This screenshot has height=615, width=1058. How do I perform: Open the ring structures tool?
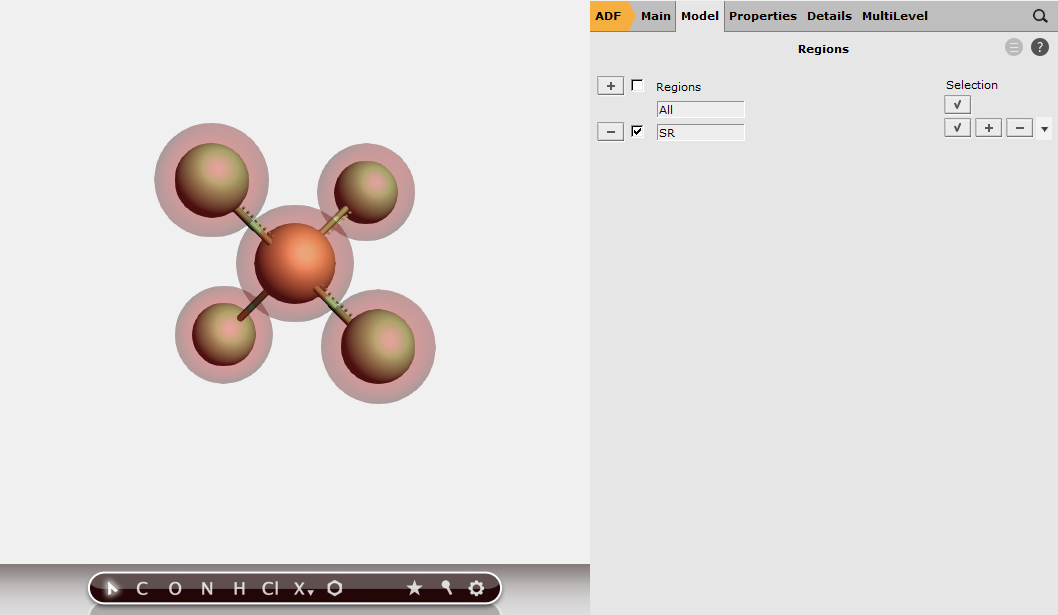(x=334, y=588)
